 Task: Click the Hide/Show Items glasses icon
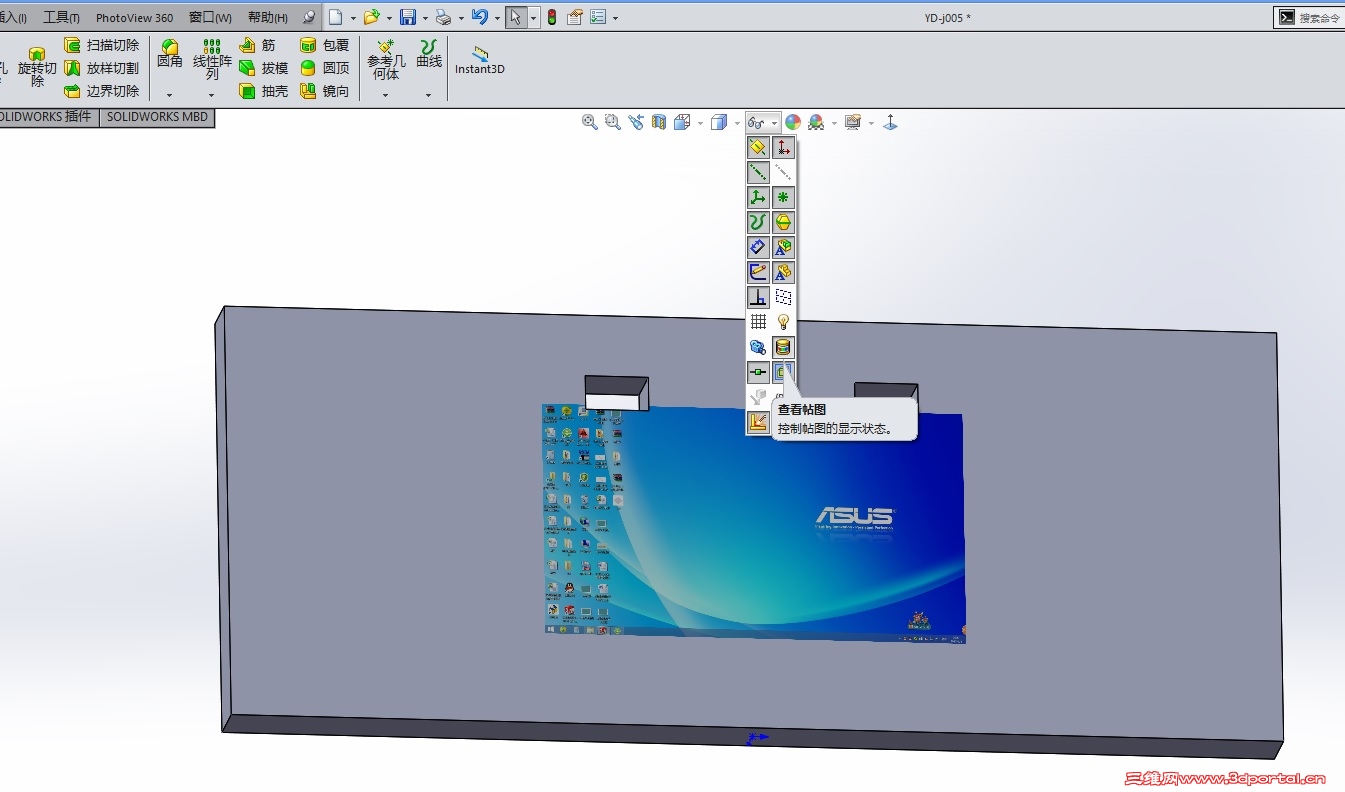757,122
